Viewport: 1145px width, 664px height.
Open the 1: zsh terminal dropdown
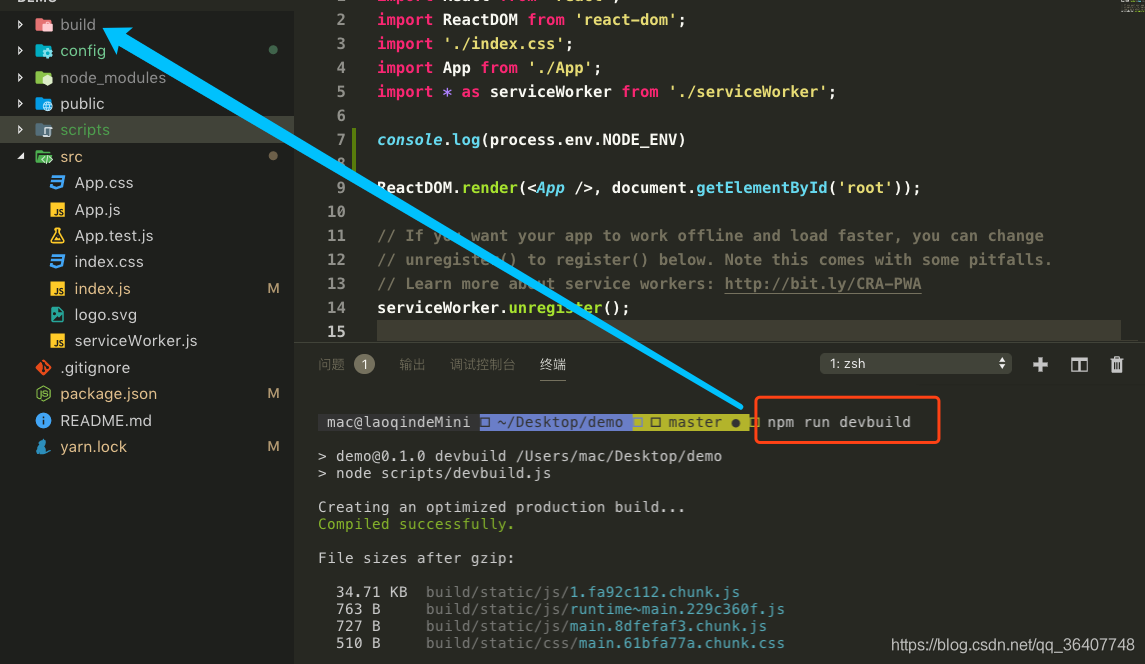tap(916, 364)
